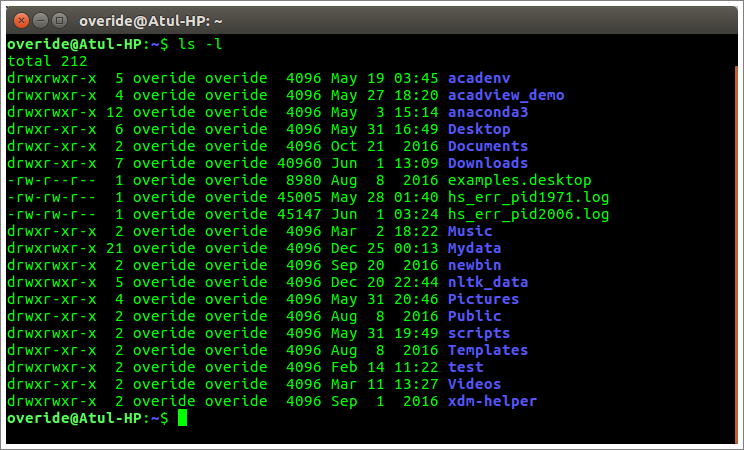Click the time '18:20' on acadview_demo row
This screenshot has height=450, width=744.
pos(416,95)
